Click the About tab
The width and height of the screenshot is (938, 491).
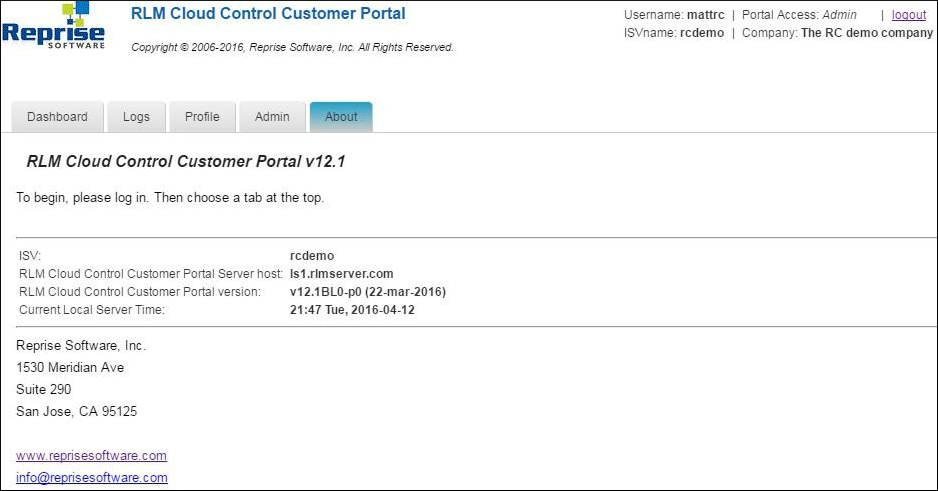[341, 117]
